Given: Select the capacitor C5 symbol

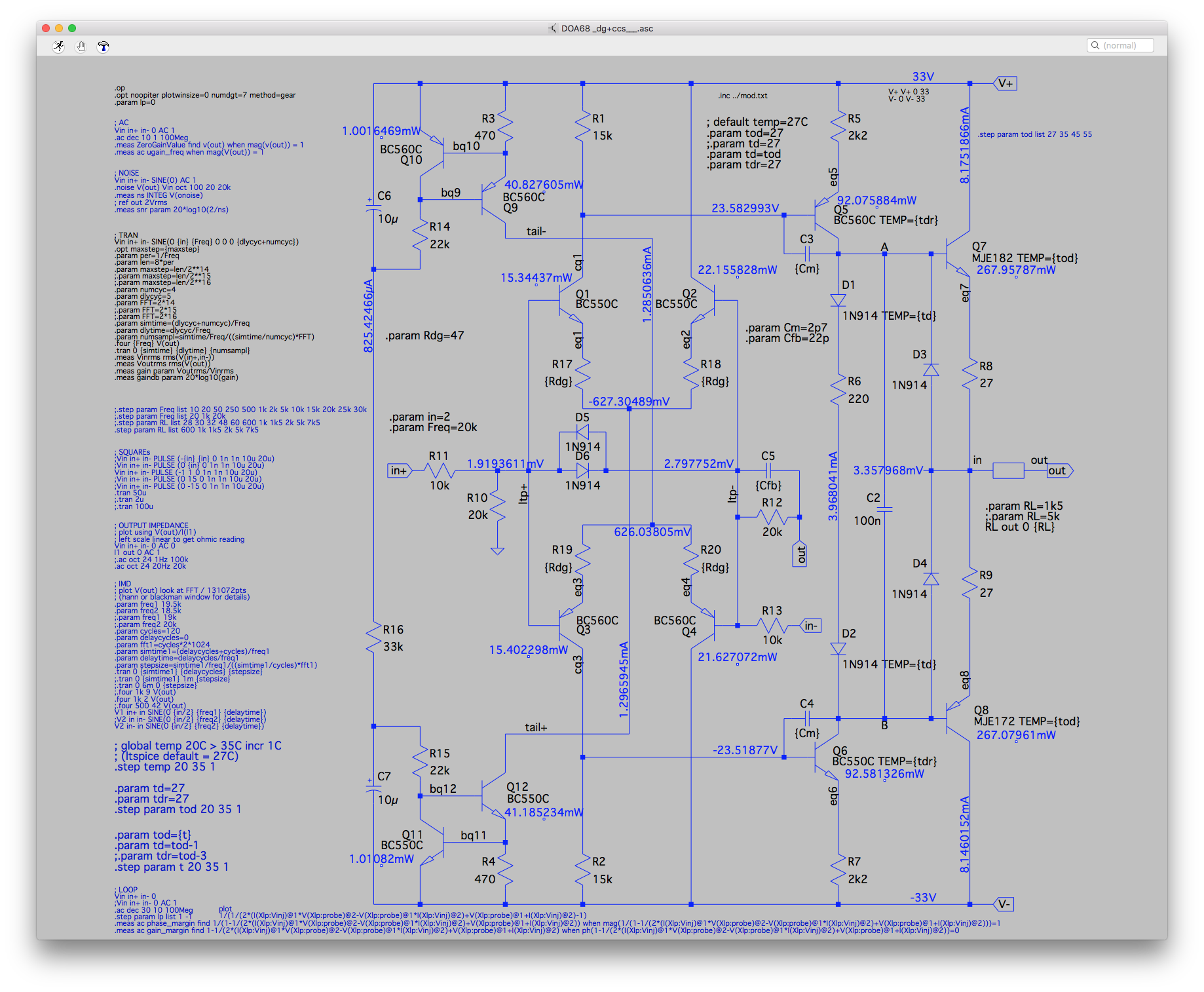Looking at the screenshot, I should [x=768, y=470].
